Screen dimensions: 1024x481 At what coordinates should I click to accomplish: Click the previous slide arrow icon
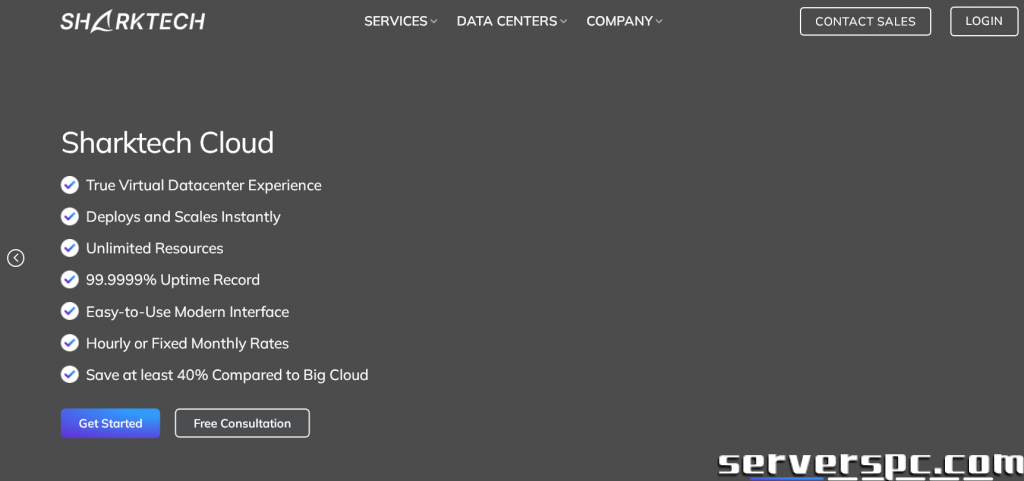[x=16, y=258]
